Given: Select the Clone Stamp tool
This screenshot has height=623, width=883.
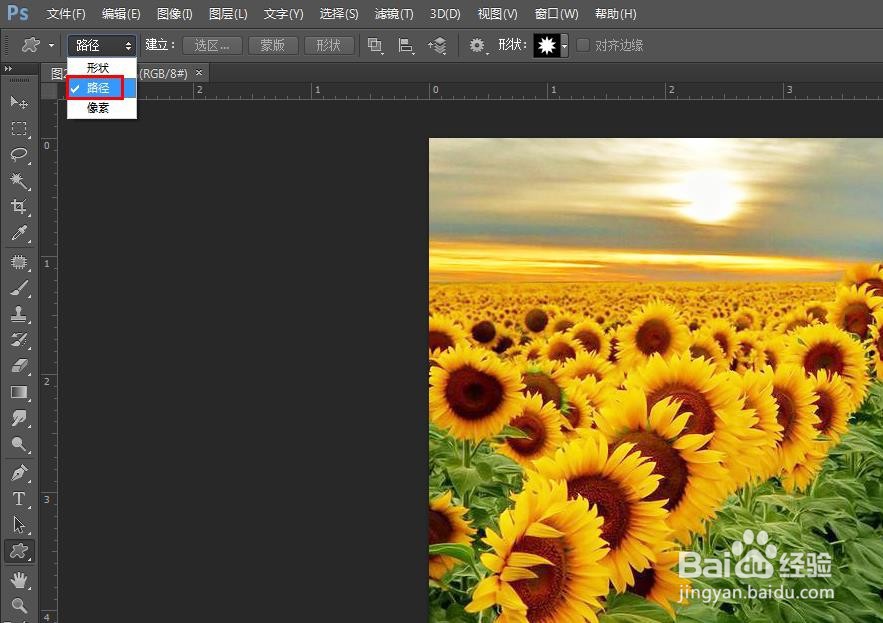Looking at the screenshot, I should [x=19, y=314].
